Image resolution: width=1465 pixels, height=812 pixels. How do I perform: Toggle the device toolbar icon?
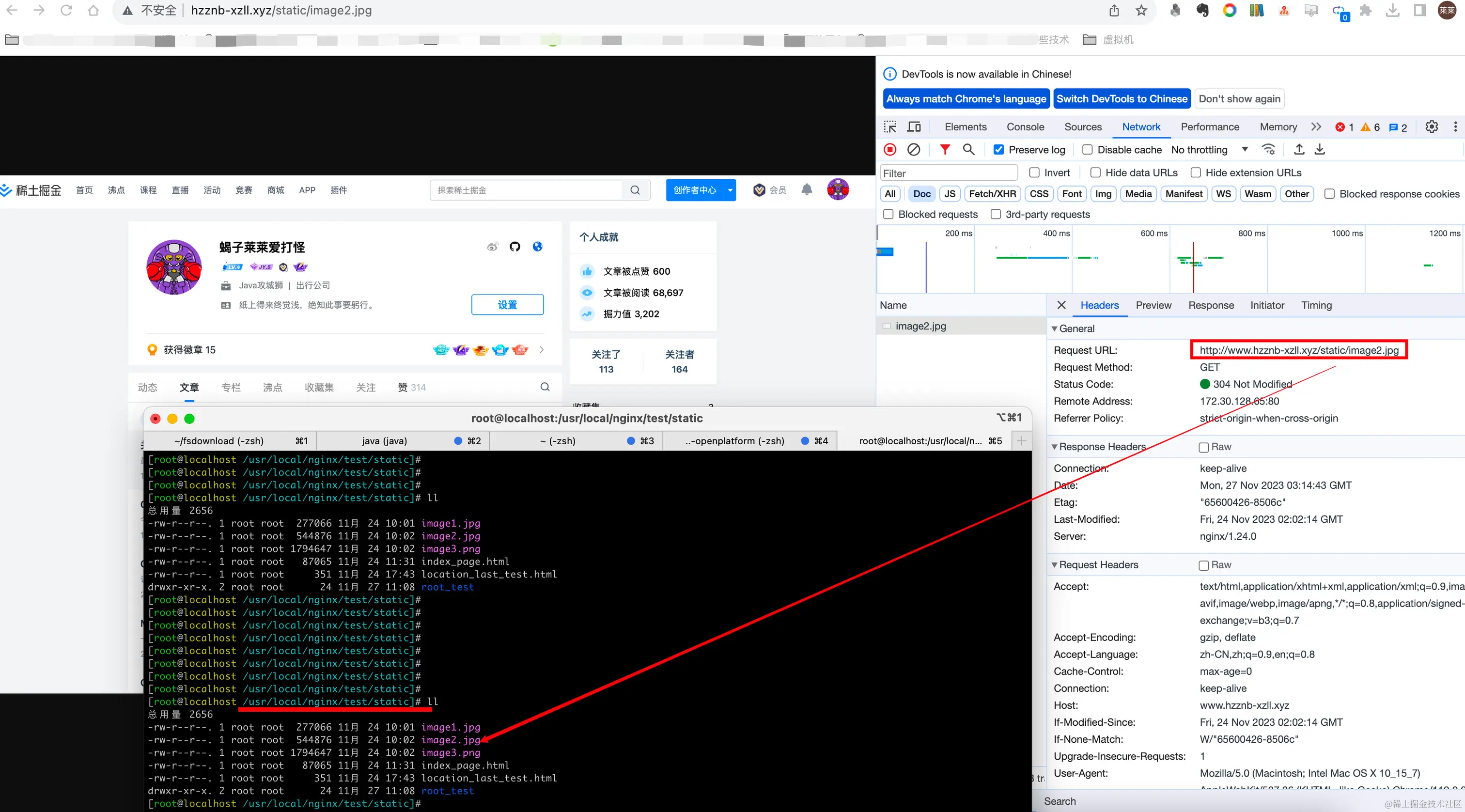tap(914, 127)
